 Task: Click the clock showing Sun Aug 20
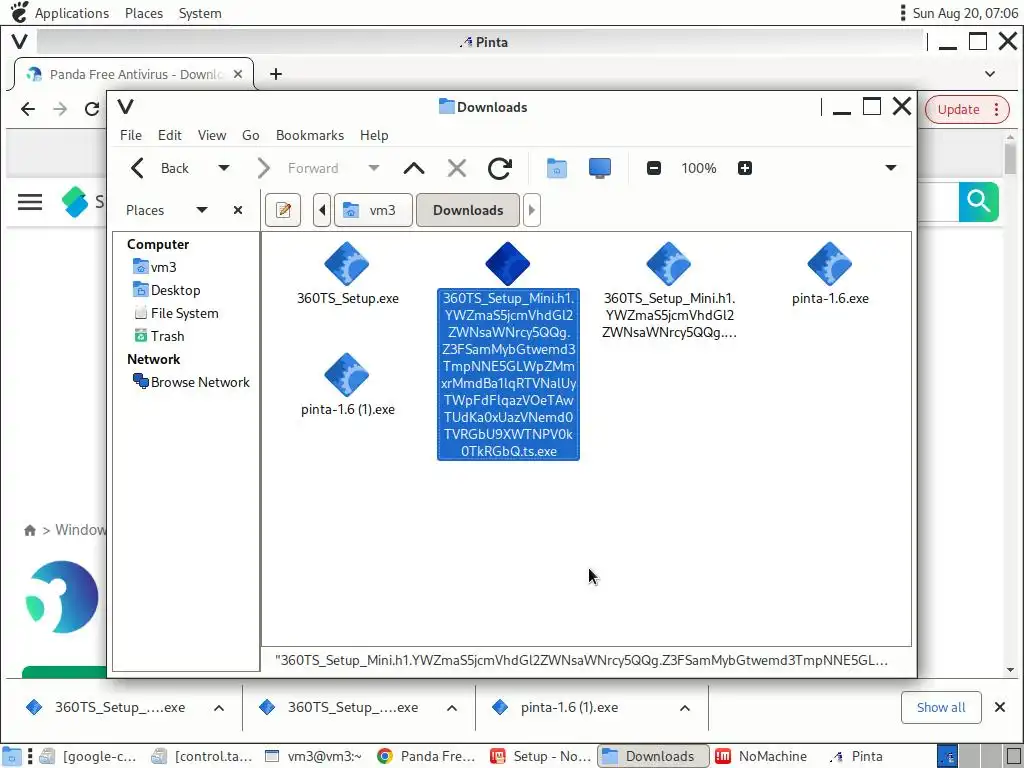pyautogui.click(x=965, y=13)
